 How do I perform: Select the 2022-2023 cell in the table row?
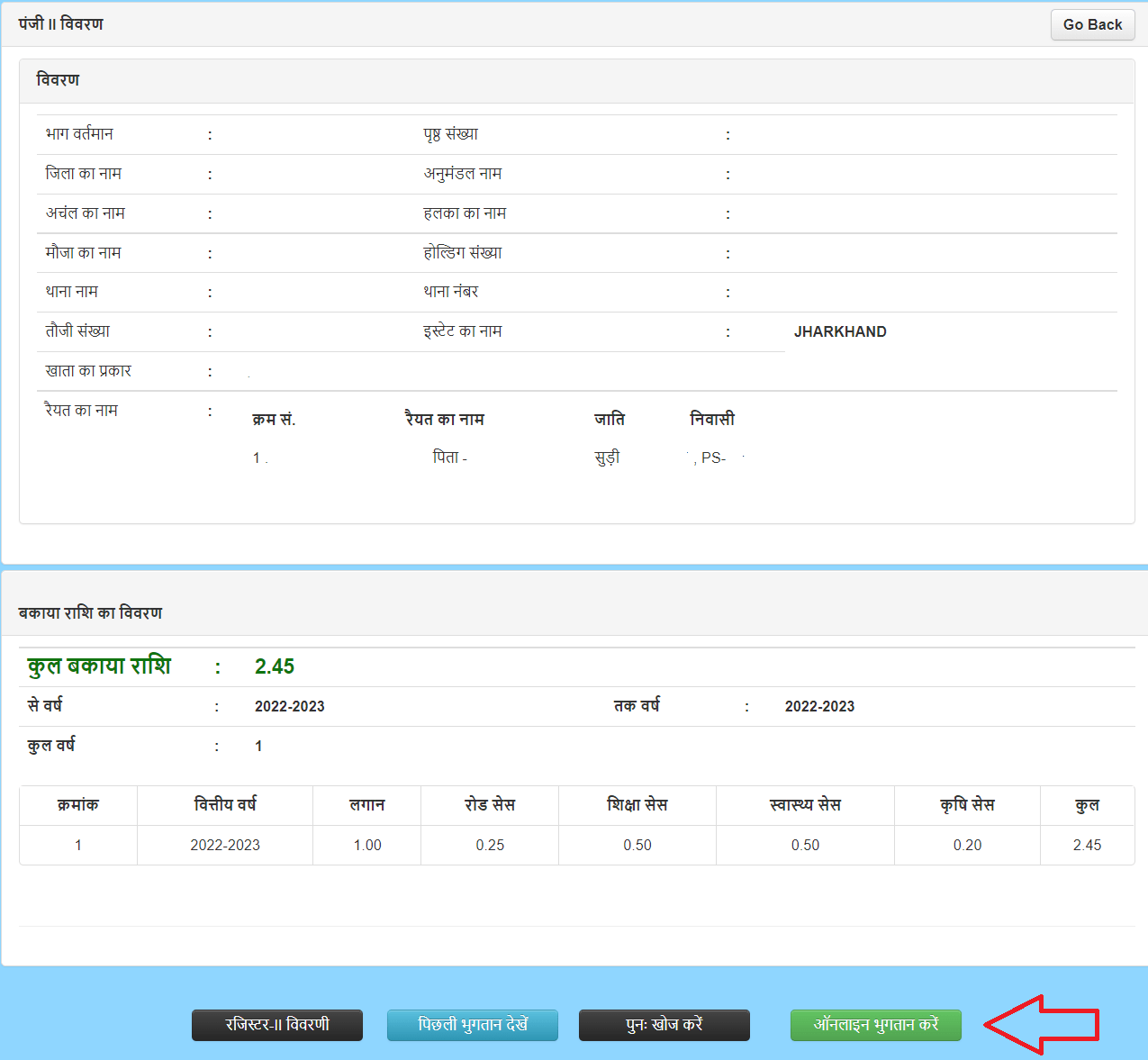click(225, 845)
